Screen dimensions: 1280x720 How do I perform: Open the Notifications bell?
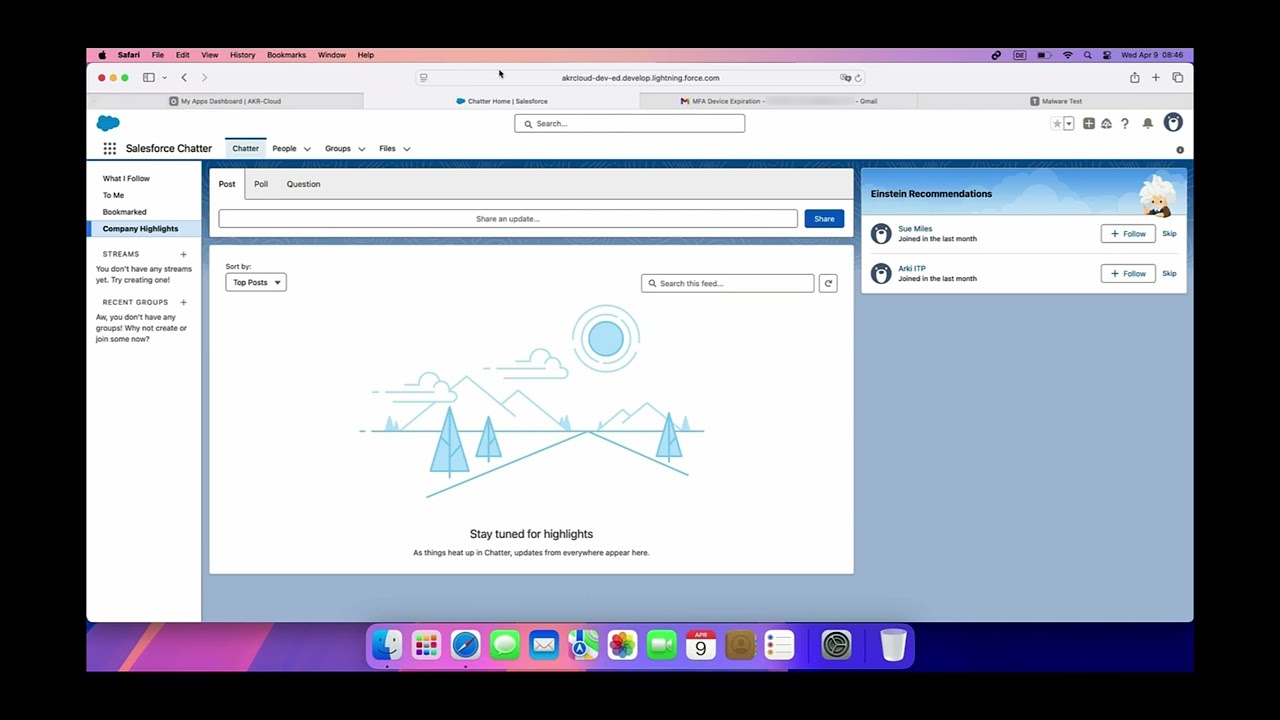(x=1147, y=123)
